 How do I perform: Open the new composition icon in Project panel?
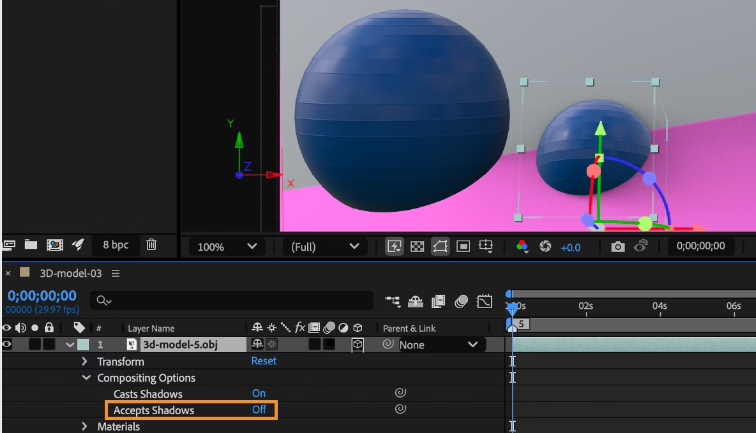55,244
